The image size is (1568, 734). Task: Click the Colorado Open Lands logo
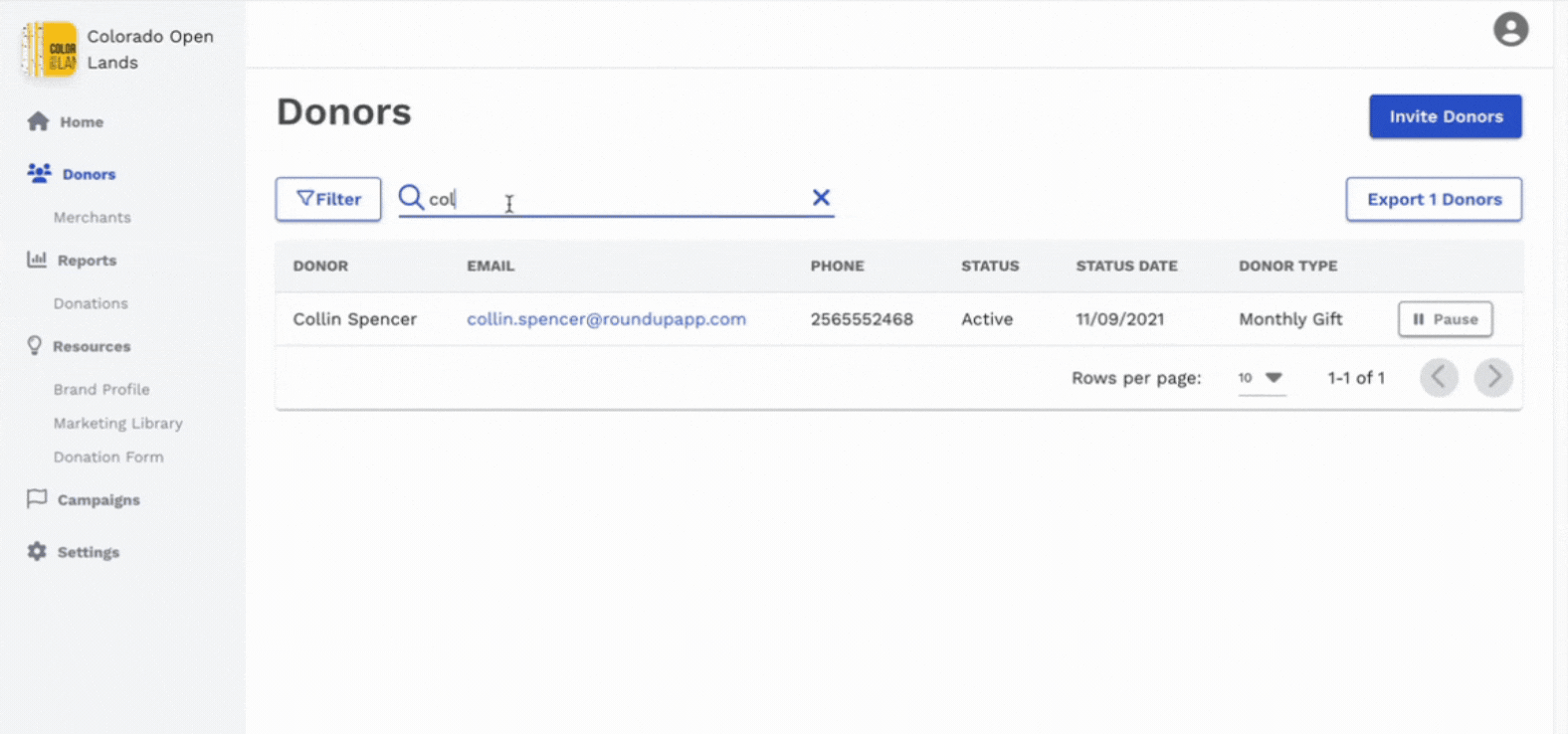point(50,50)
